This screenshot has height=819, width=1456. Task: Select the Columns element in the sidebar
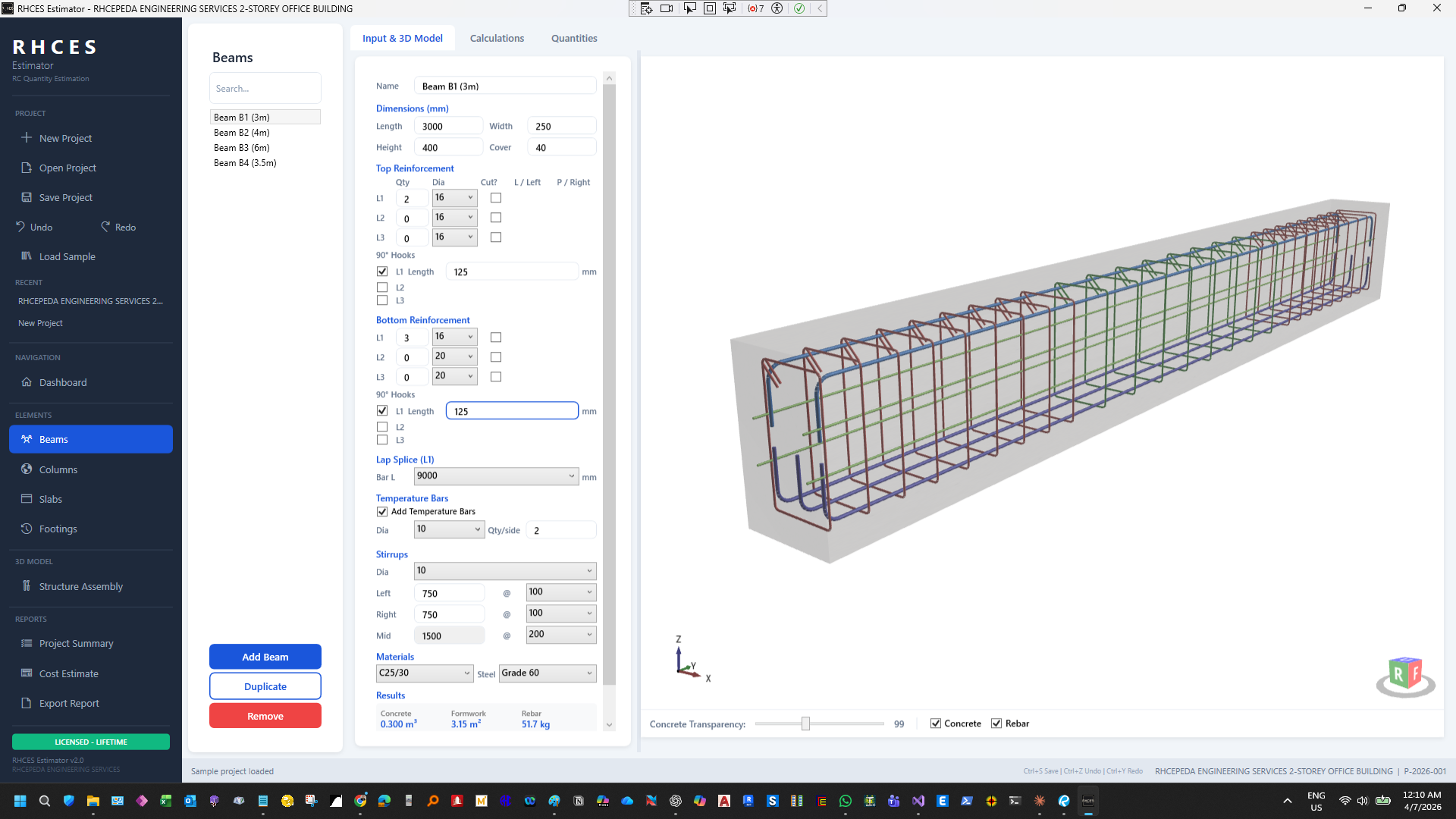coord(58,469)
